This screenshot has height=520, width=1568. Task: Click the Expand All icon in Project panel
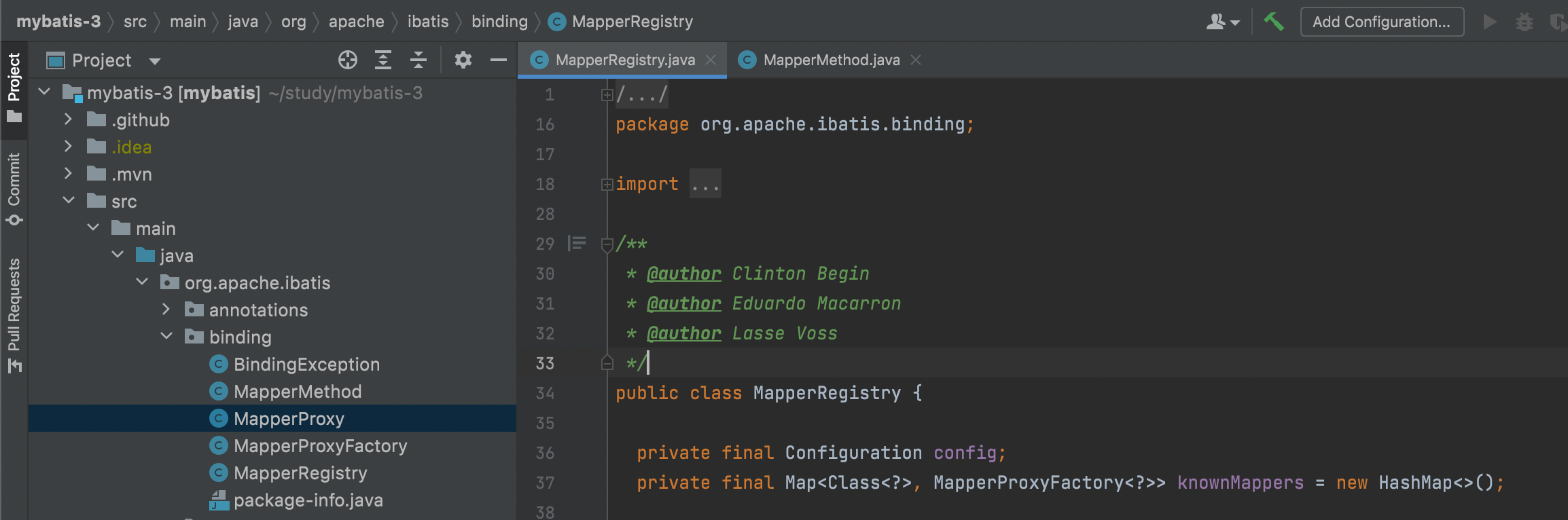[x=383, y=60]
